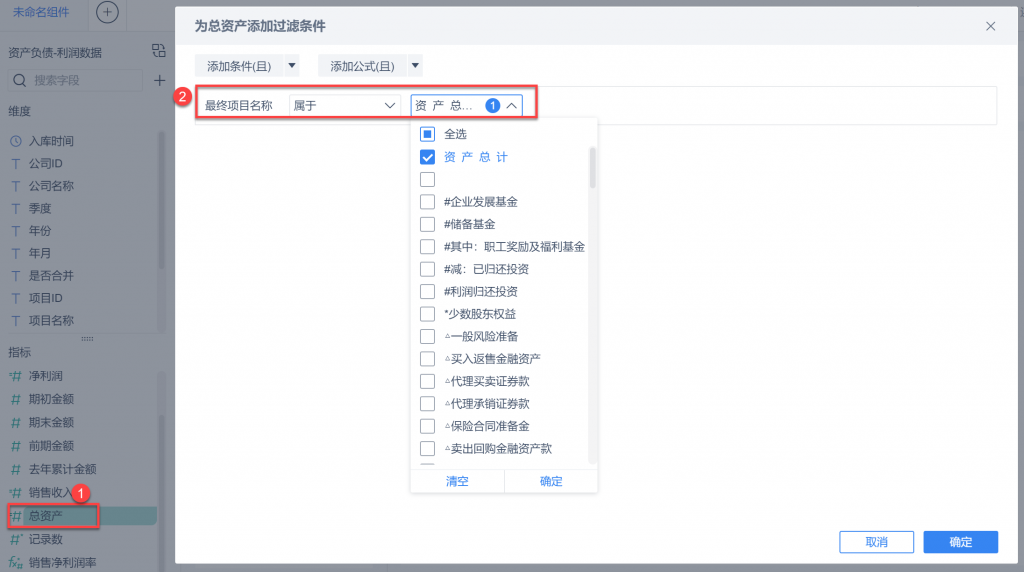
Task: Expand the 添加公式(且) arrow menu
Action: [415, 65]
